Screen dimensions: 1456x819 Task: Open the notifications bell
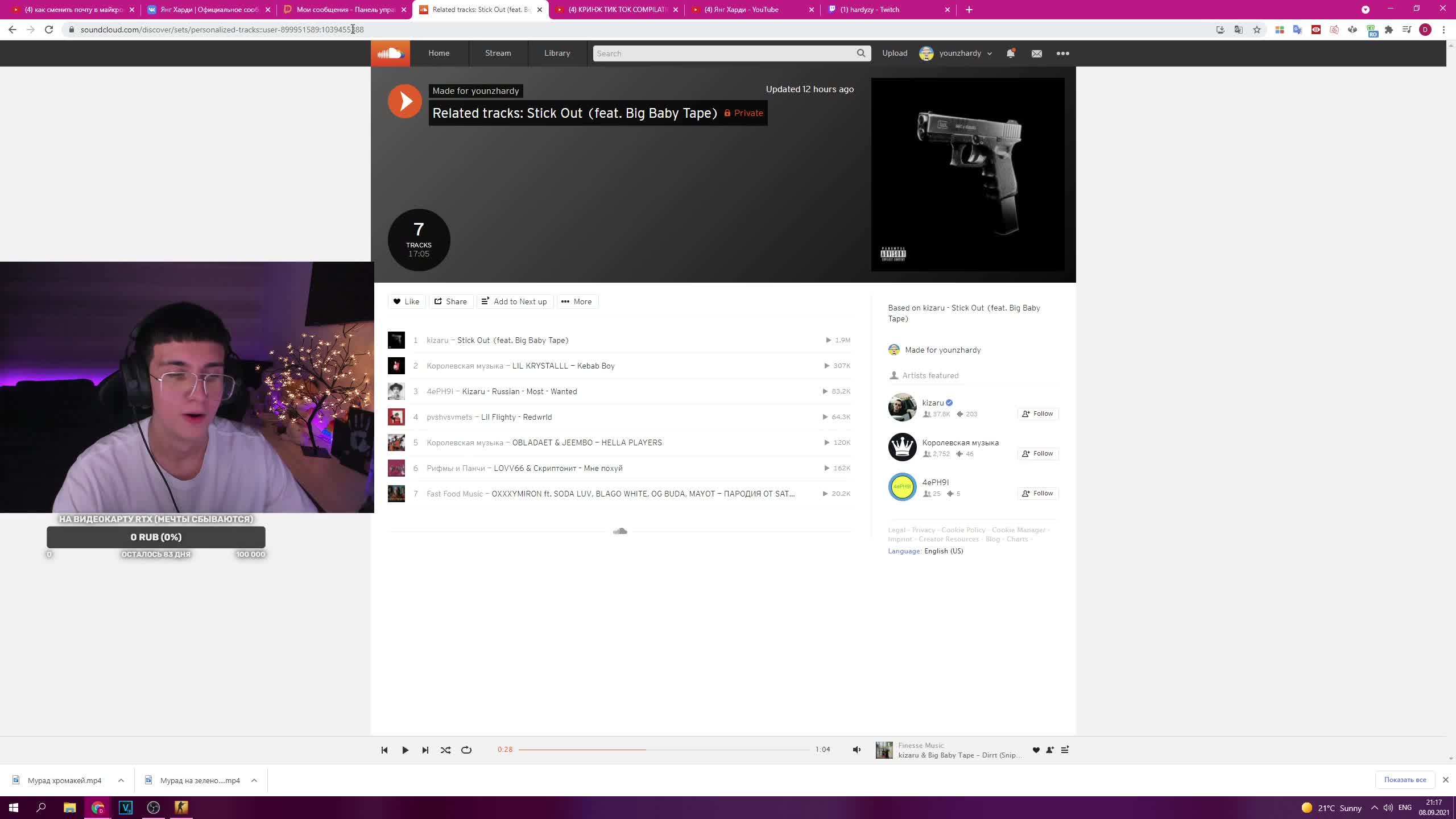coord(1011,53)
